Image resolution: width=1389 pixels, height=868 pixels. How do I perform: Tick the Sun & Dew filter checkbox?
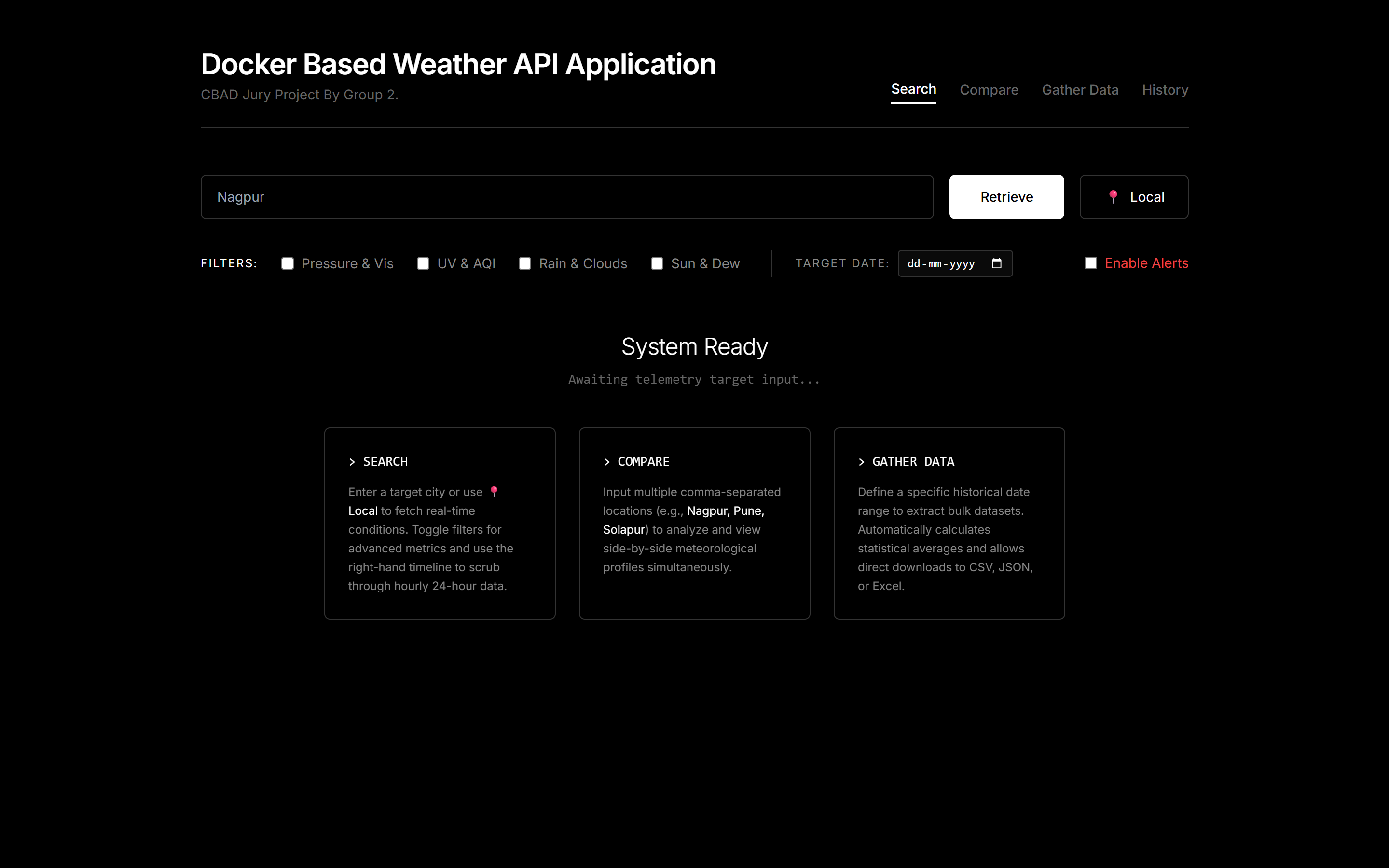coord(657,263)
